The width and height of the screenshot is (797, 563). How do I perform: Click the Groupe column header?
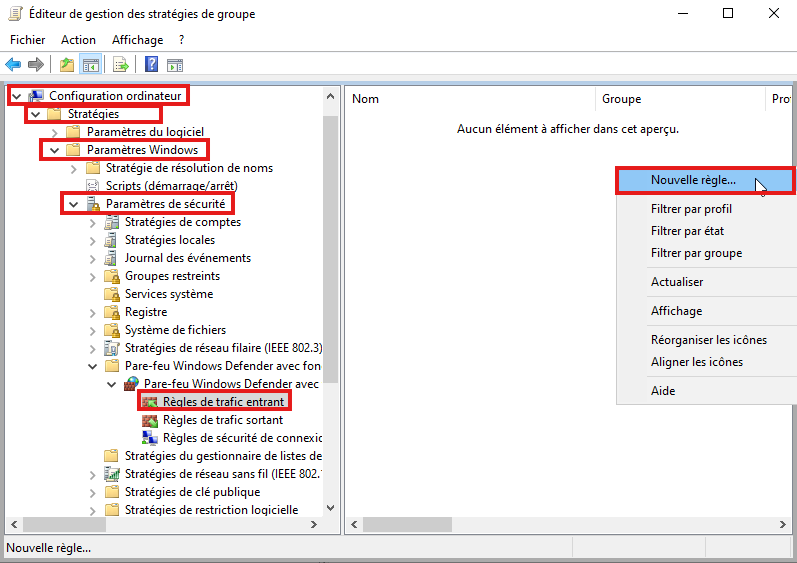[621, 99]
